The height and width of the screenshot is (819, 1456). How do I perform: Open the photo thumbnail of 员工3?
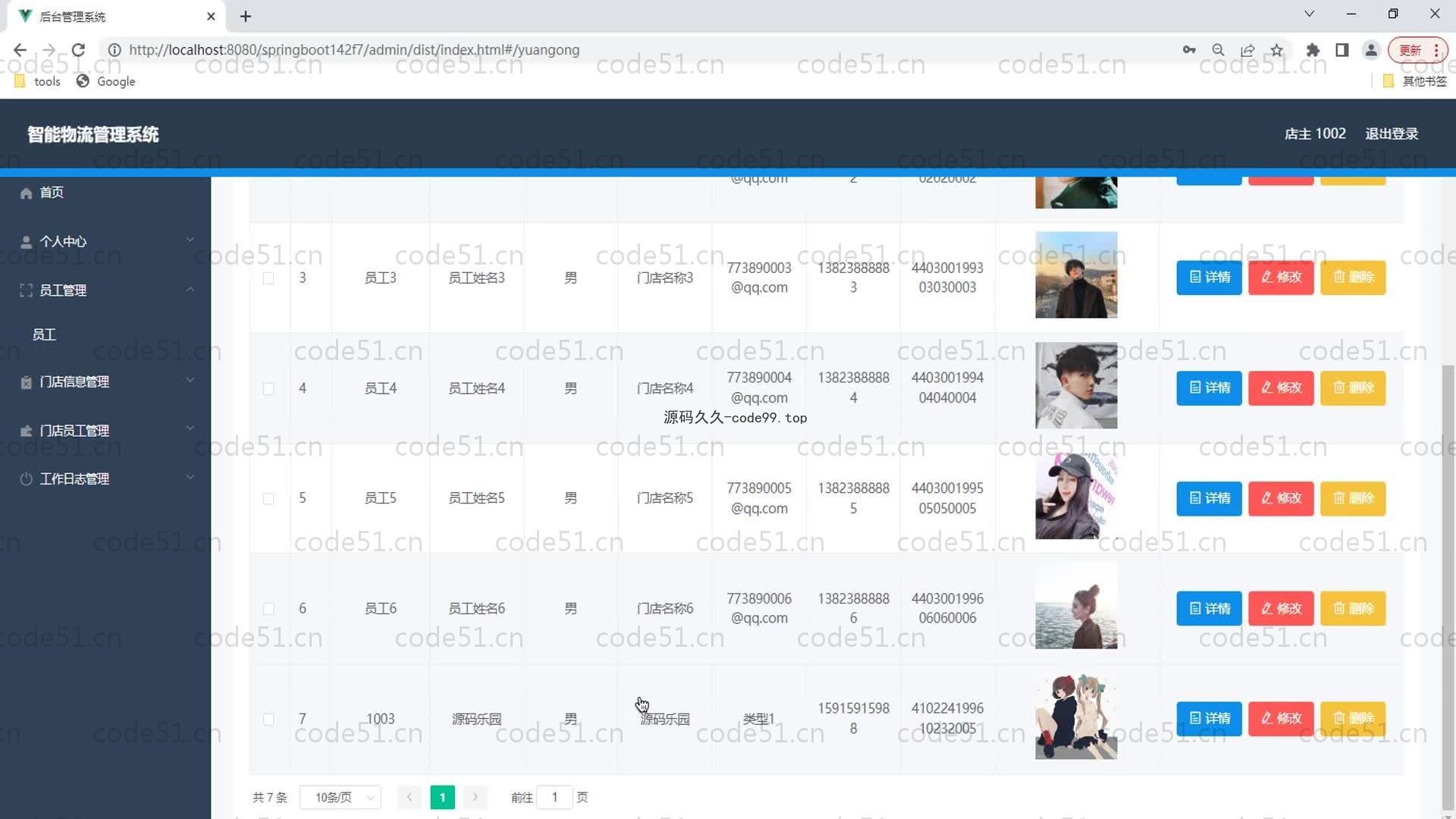pos(1076,275)
